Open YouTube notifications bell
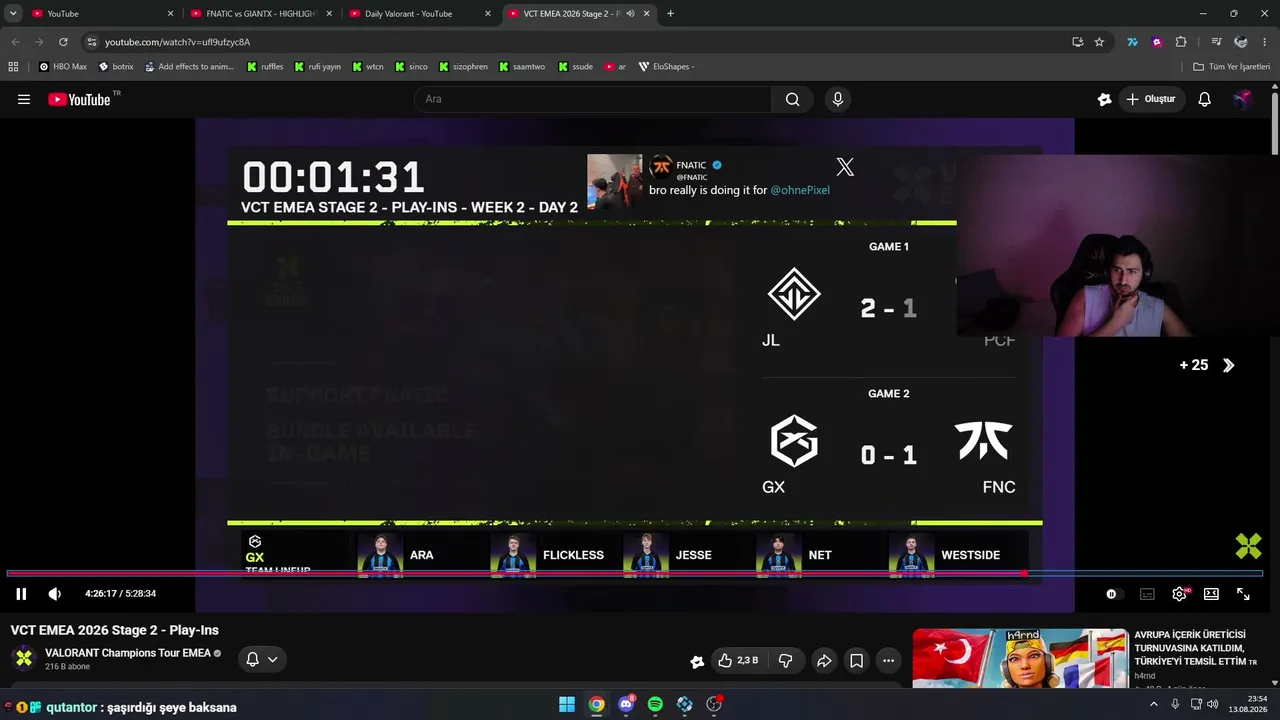This screenshot has height=720, width=1280. 1205,99
